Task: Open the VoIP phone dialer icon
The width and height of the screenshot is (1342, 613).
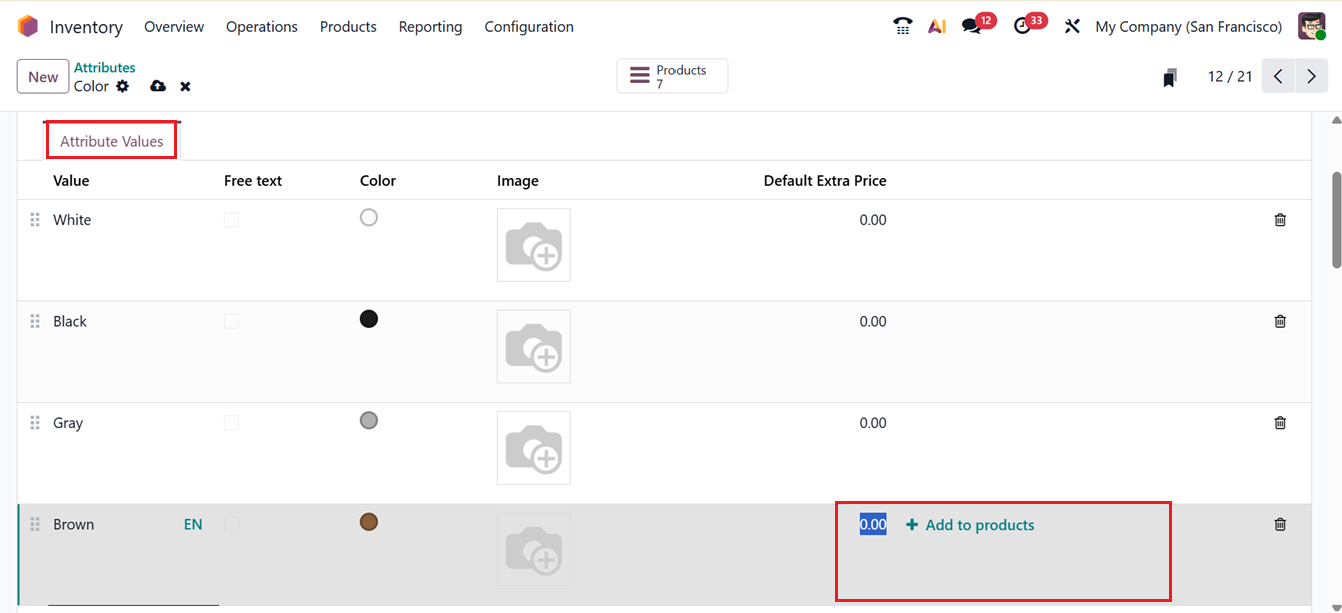Action: (x=901, y=25)
